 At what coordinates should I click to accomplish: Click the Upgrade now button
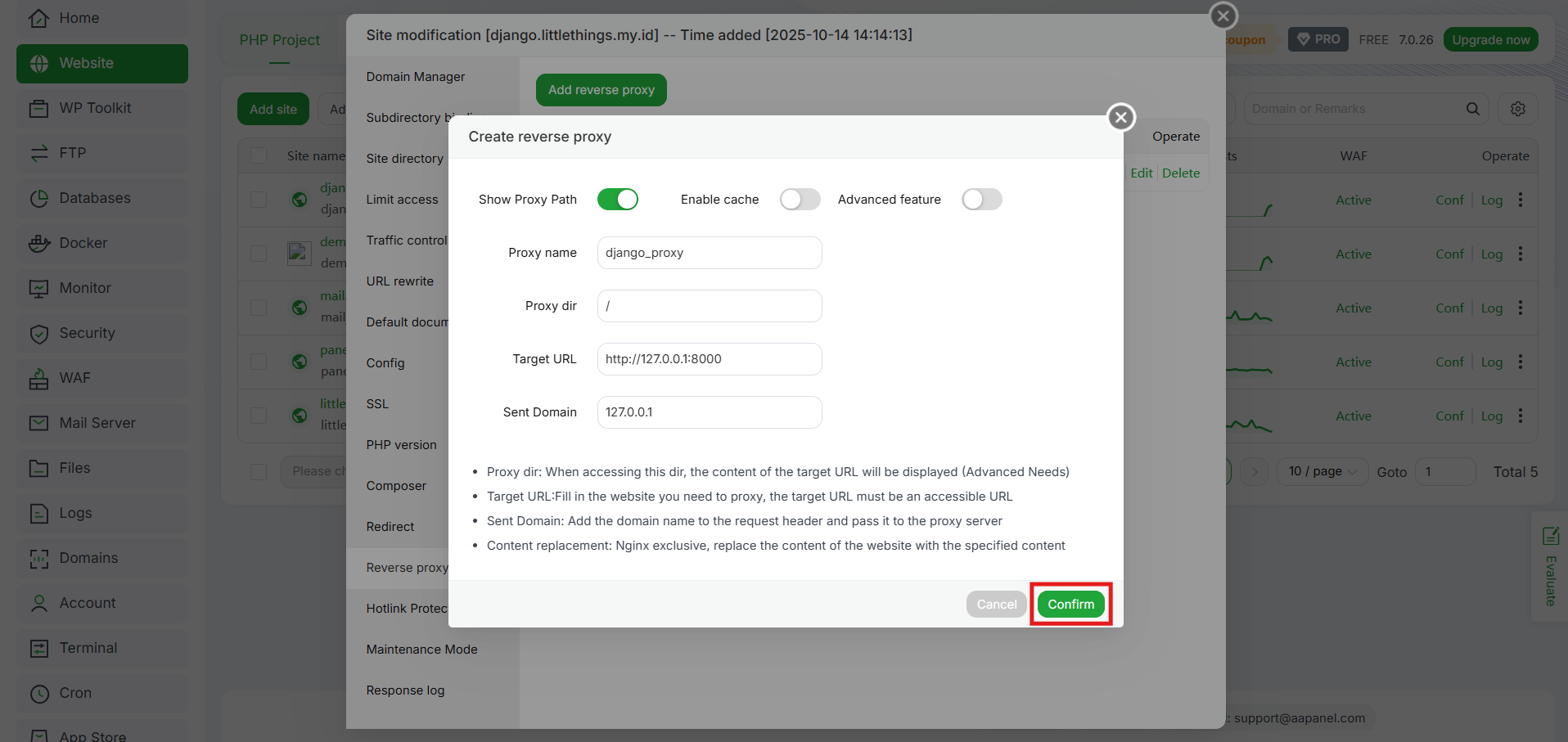(x=1491, y=39)
